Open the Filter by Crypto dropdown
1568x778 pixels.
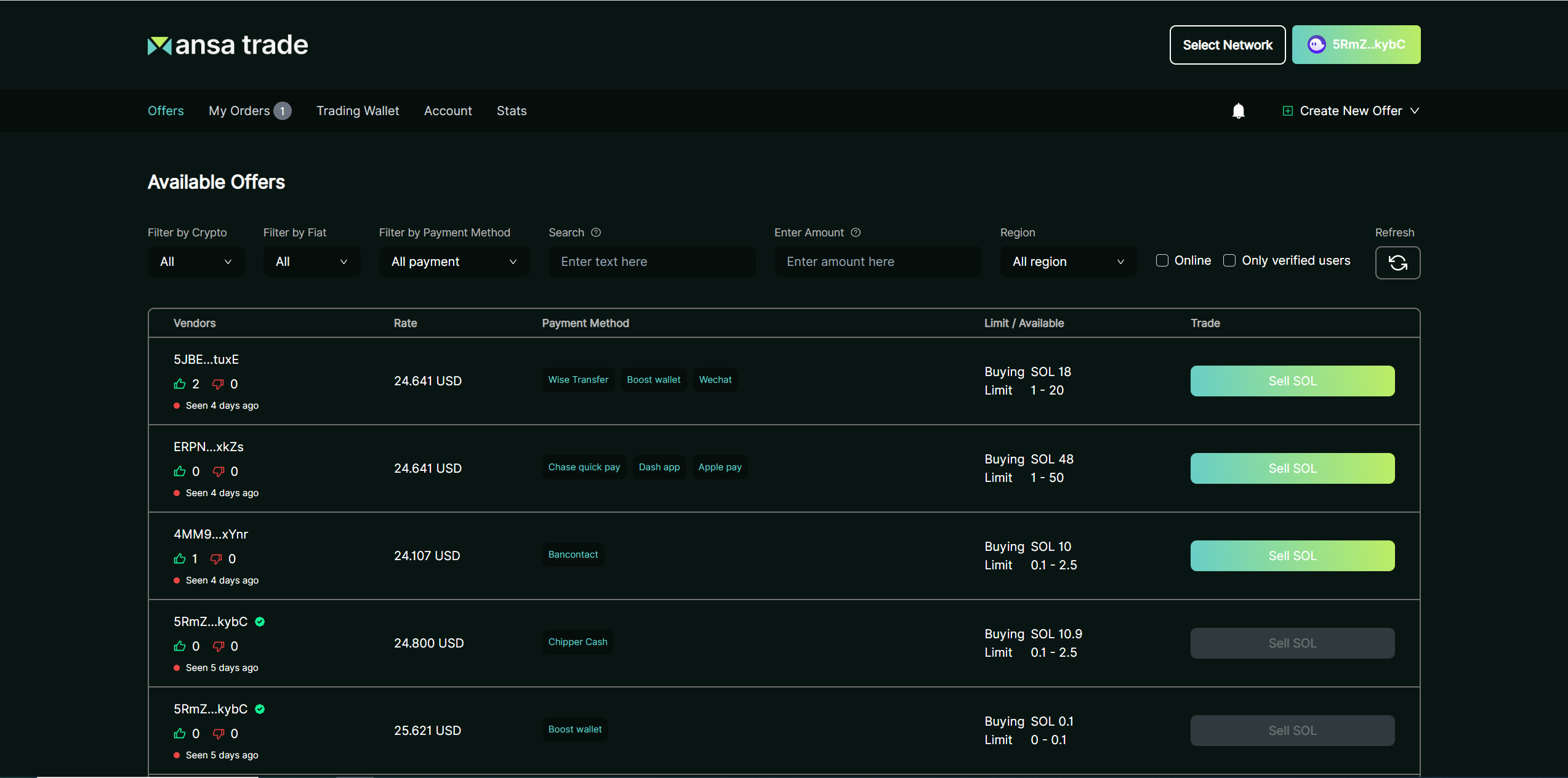click(x=196, y=262)
